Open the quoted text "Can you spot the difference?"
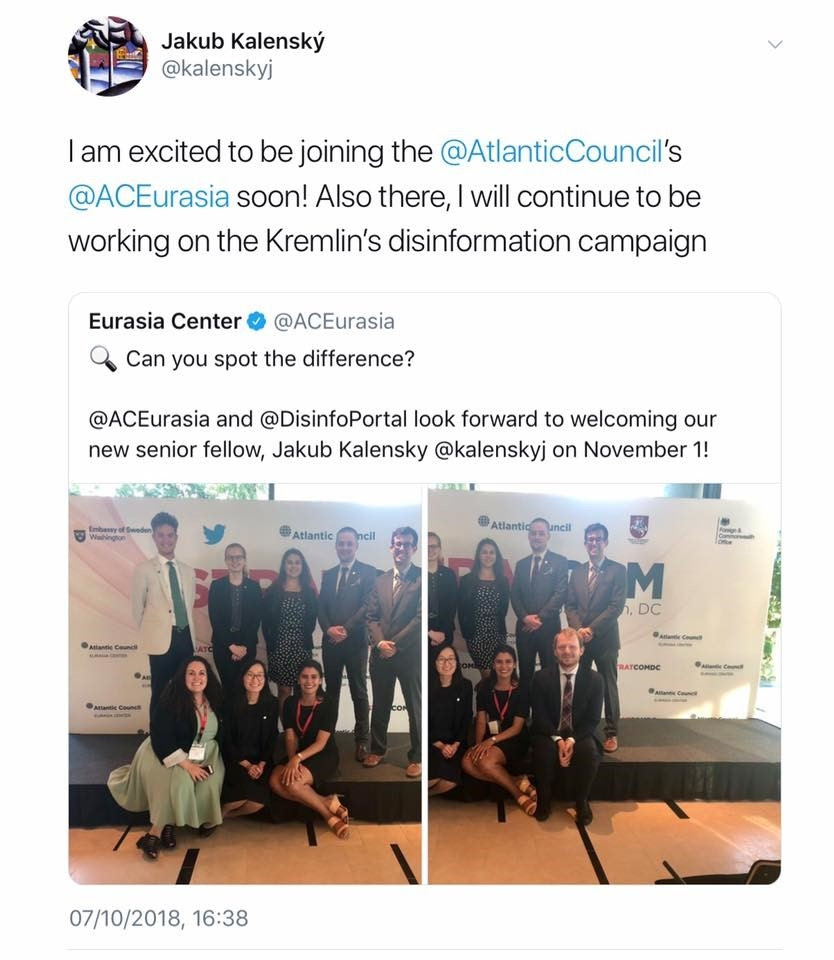The image size is (834, 960). pyautogui.click(x=270, y=359)
